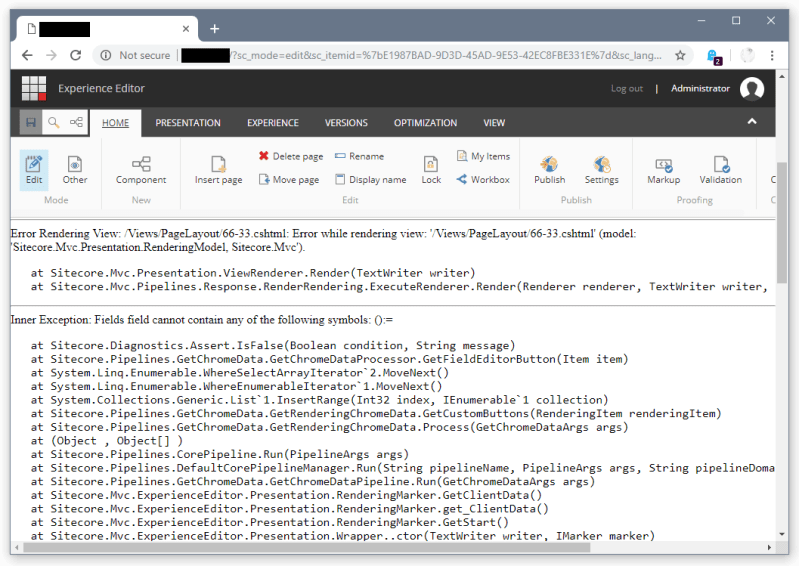Close the current browser tab

click(186, 29)
